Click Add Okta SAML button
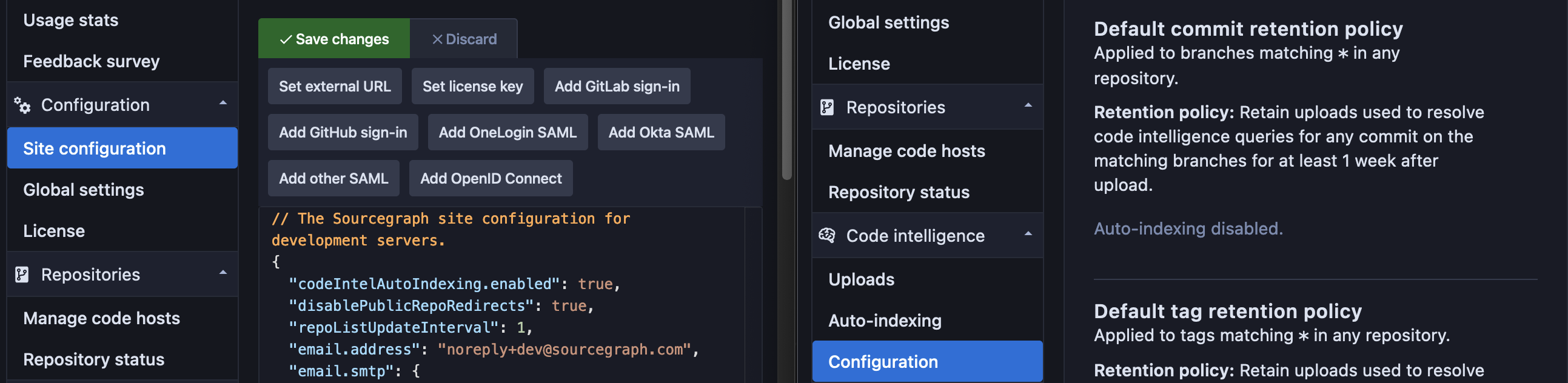 click(x=661, y=133)
